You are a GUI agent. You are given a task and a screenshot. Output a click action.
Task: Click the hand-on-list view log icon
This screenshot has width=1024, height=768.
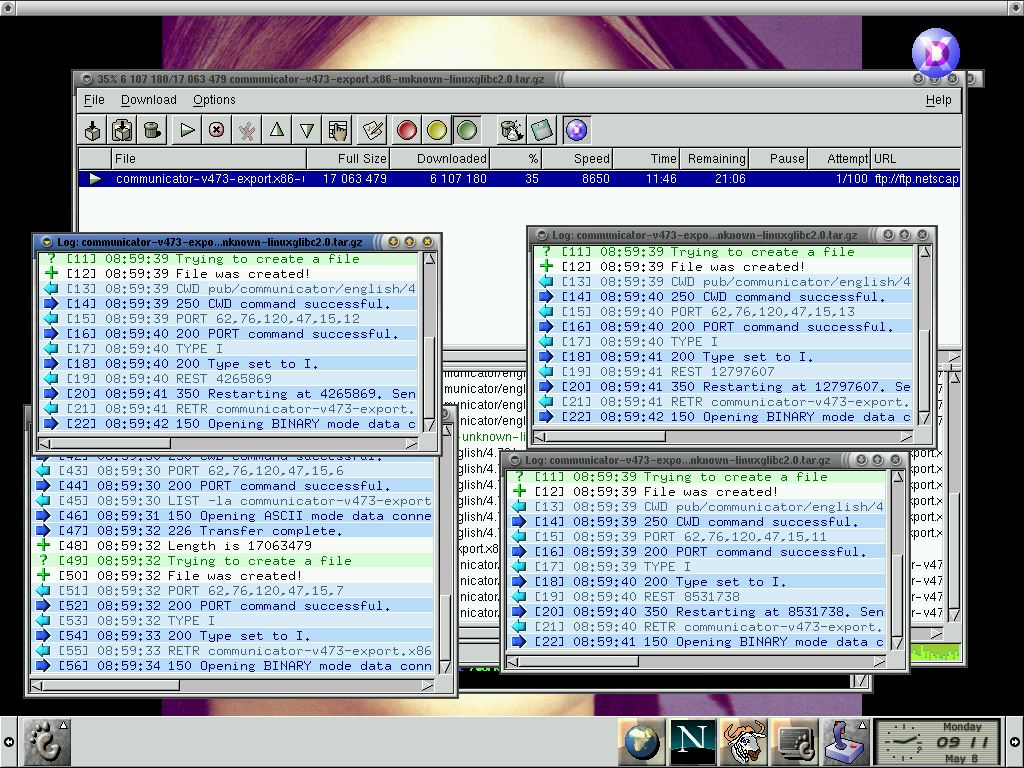click(338, 130)
